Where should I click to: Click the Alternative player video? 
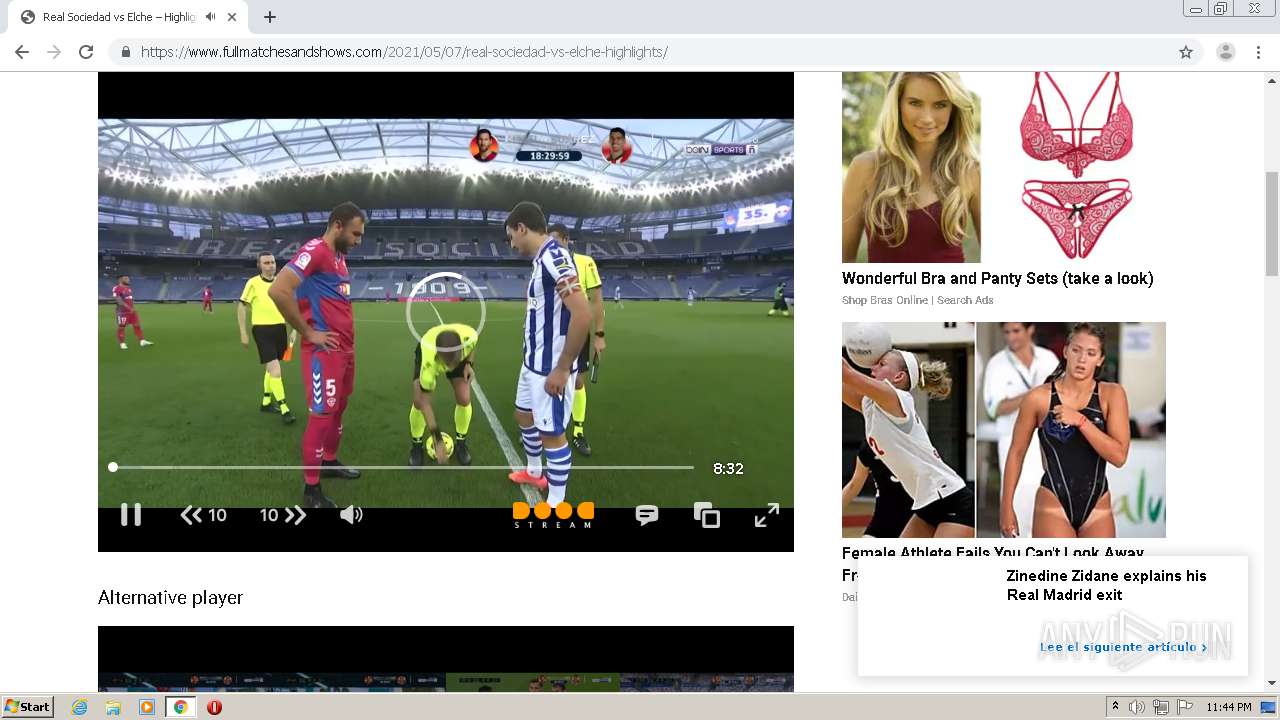[x=446, y=659]
